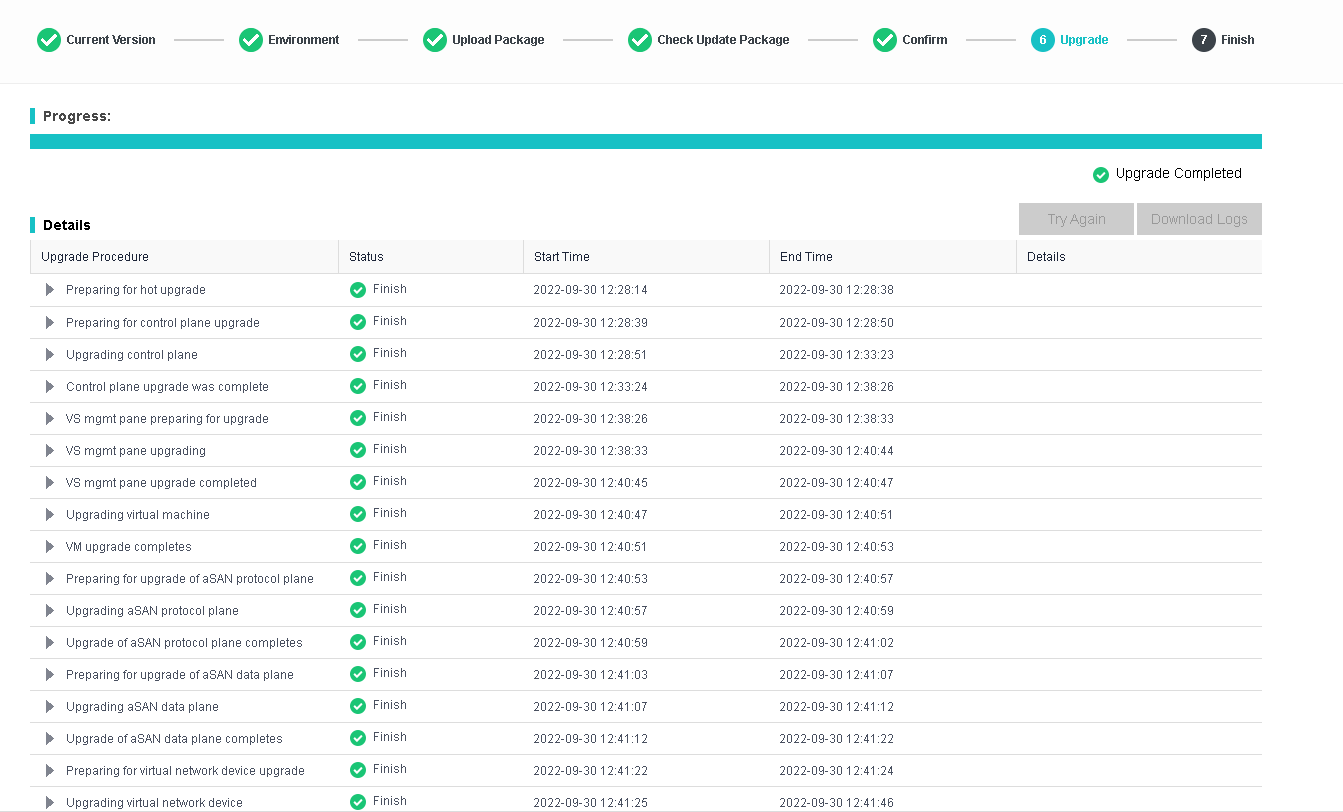Viewport: 1343px width, 812px height.
Task: Click the Try Again button
Action: pos(1076,219)
